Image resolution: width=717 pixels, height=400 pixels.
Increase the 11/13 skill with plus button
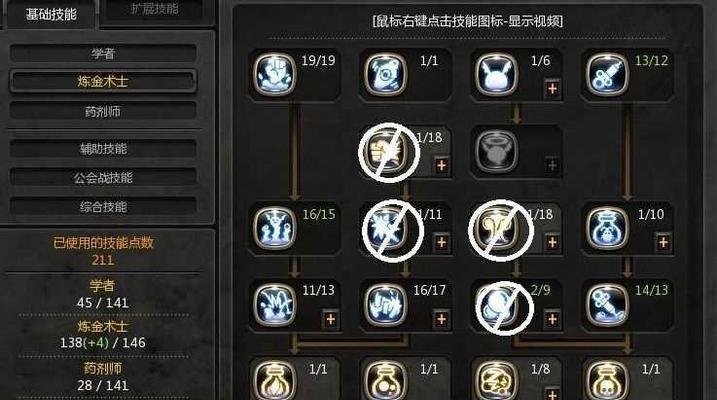coord(330,319)
